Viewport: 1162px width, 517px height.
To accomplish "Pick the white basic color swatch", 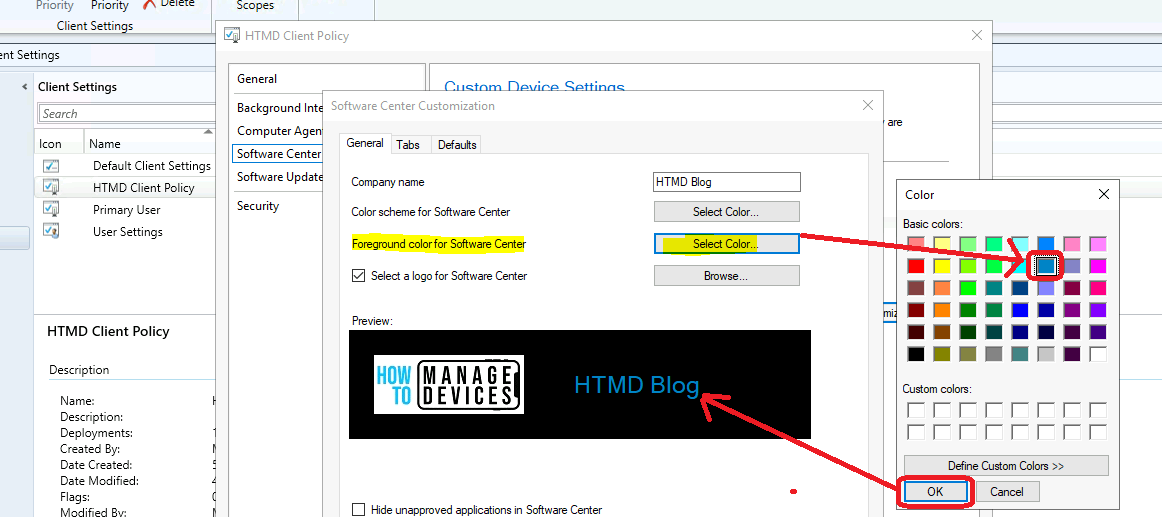I will pos(1098,354).
